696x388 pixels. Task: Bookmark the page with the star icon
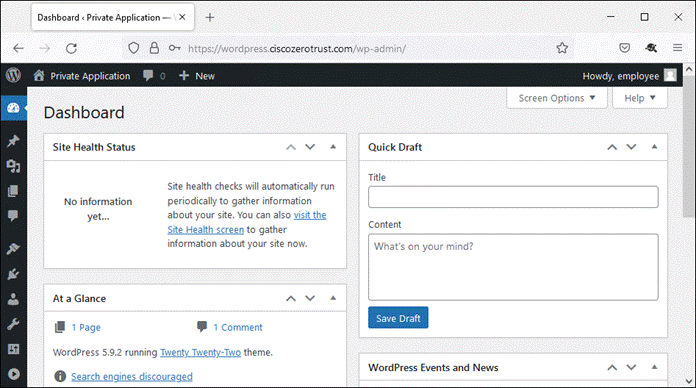click(x=562, y=48)
